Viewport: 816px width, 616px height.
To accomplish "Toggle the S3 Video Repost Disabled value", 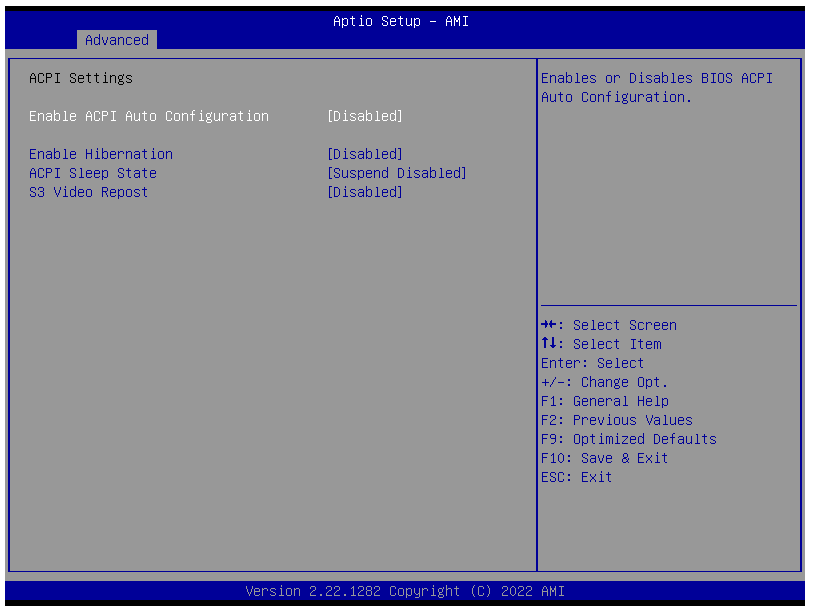I will pos(365,192).
